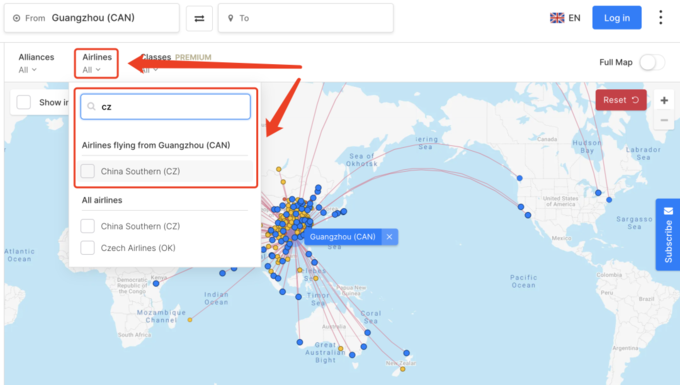Remove the Guangzhou (CAN) map label
This screenshot has height=385, width=680.
pyautogui.click(x=389, y=237)
